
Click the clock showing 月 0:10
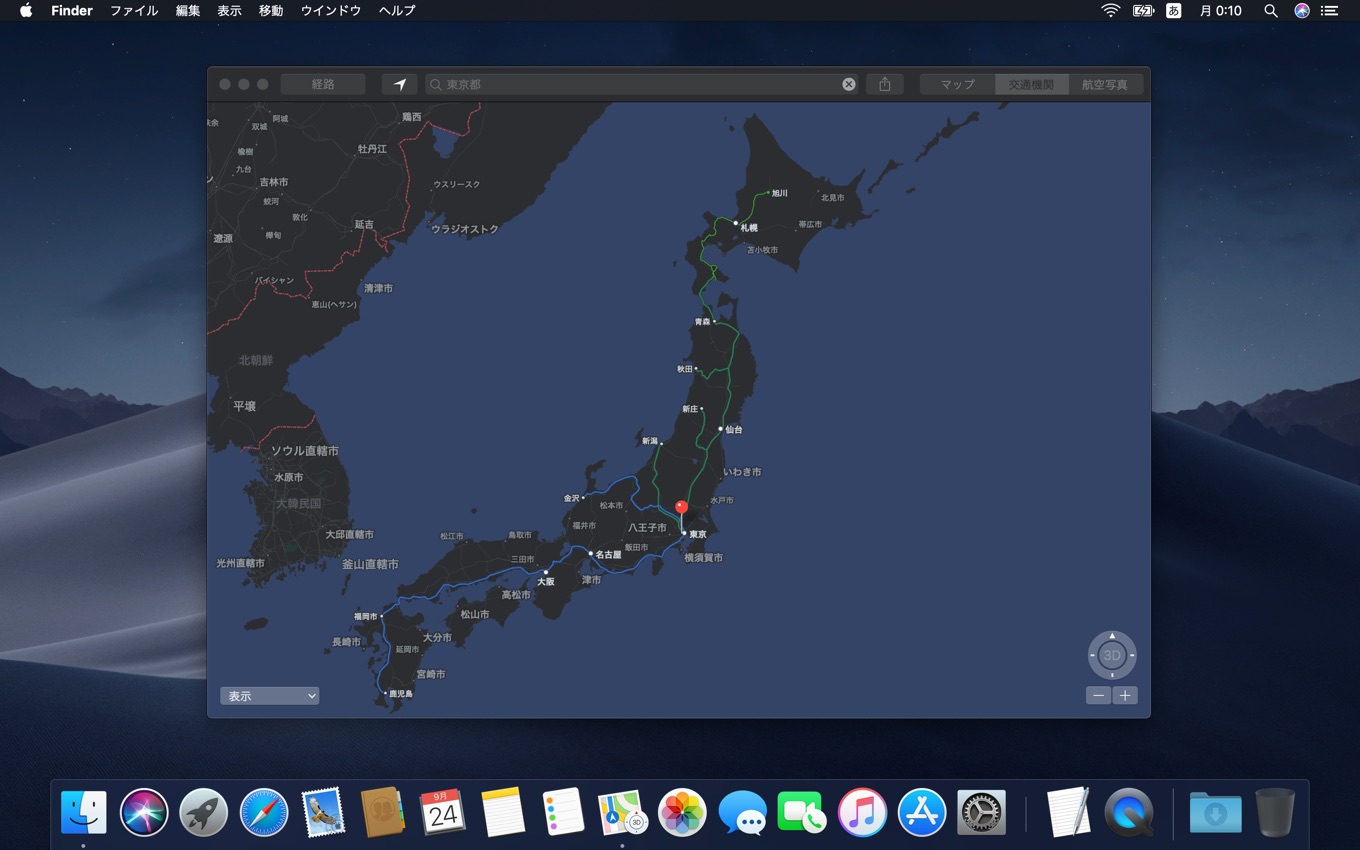point(1221,11)
